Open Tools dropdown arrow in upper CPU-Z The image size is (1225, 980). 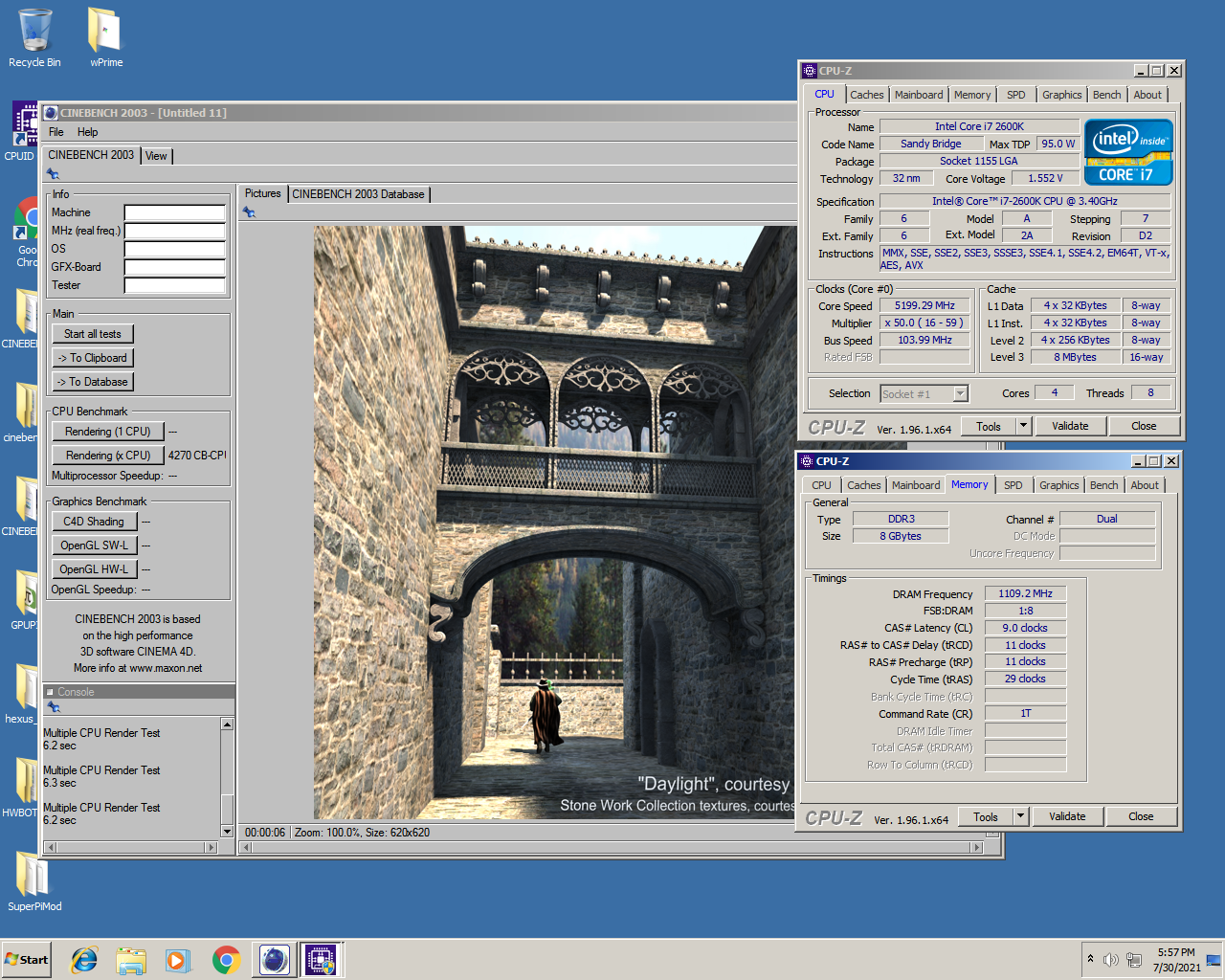tap(1023, 426)
